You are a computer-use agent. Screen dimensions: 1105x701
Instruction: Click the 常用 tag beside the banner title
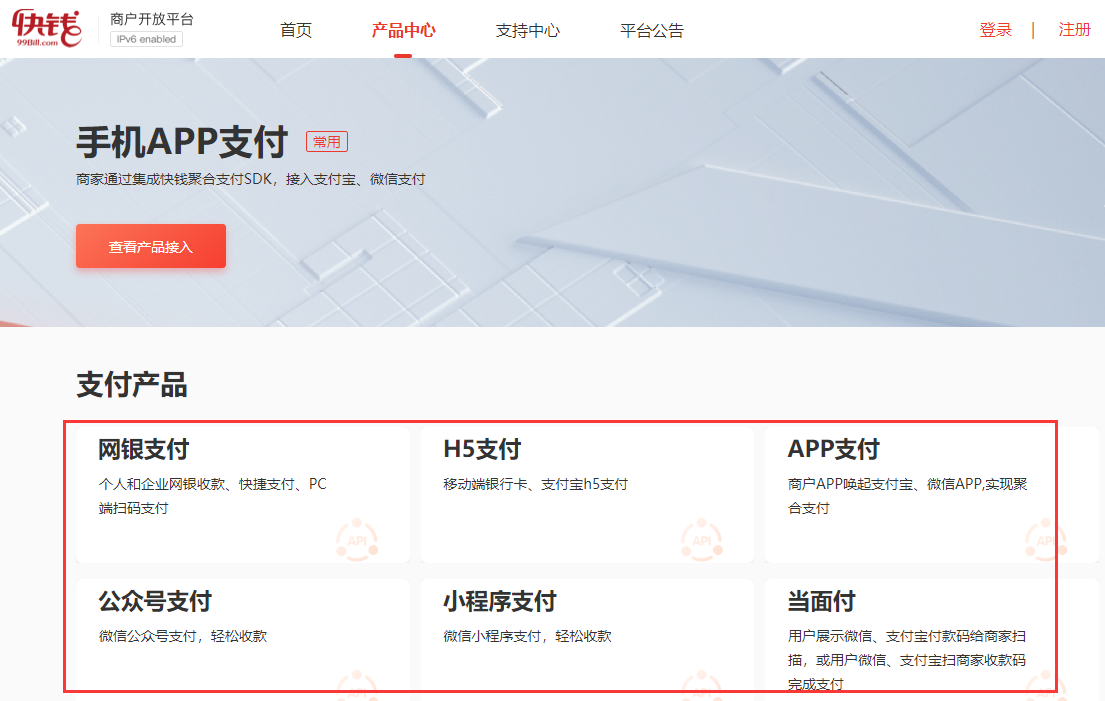pyautogui.click(x=327, y=142)
